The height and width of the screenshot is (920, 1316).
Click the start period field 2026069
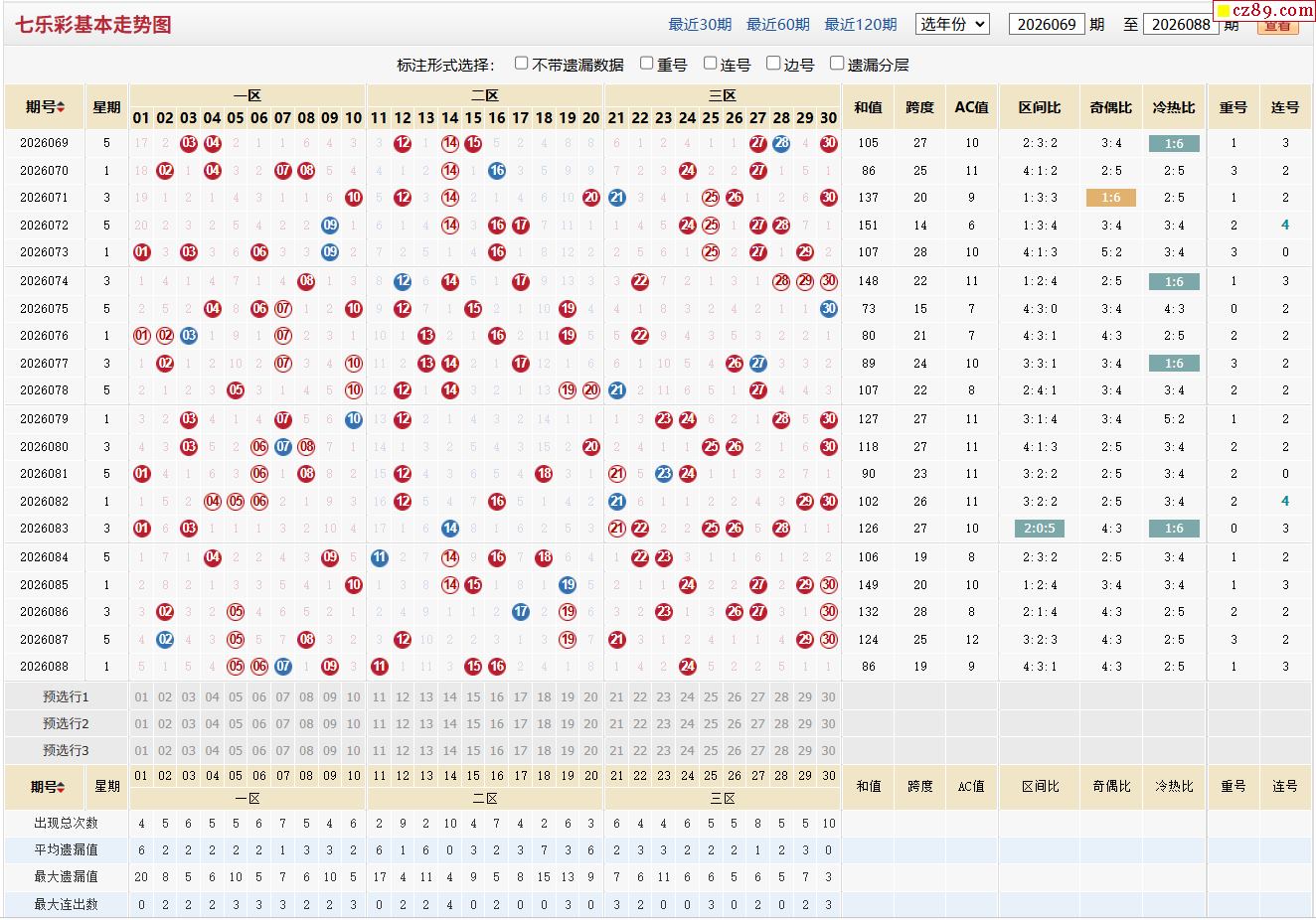pos(1047,24)
